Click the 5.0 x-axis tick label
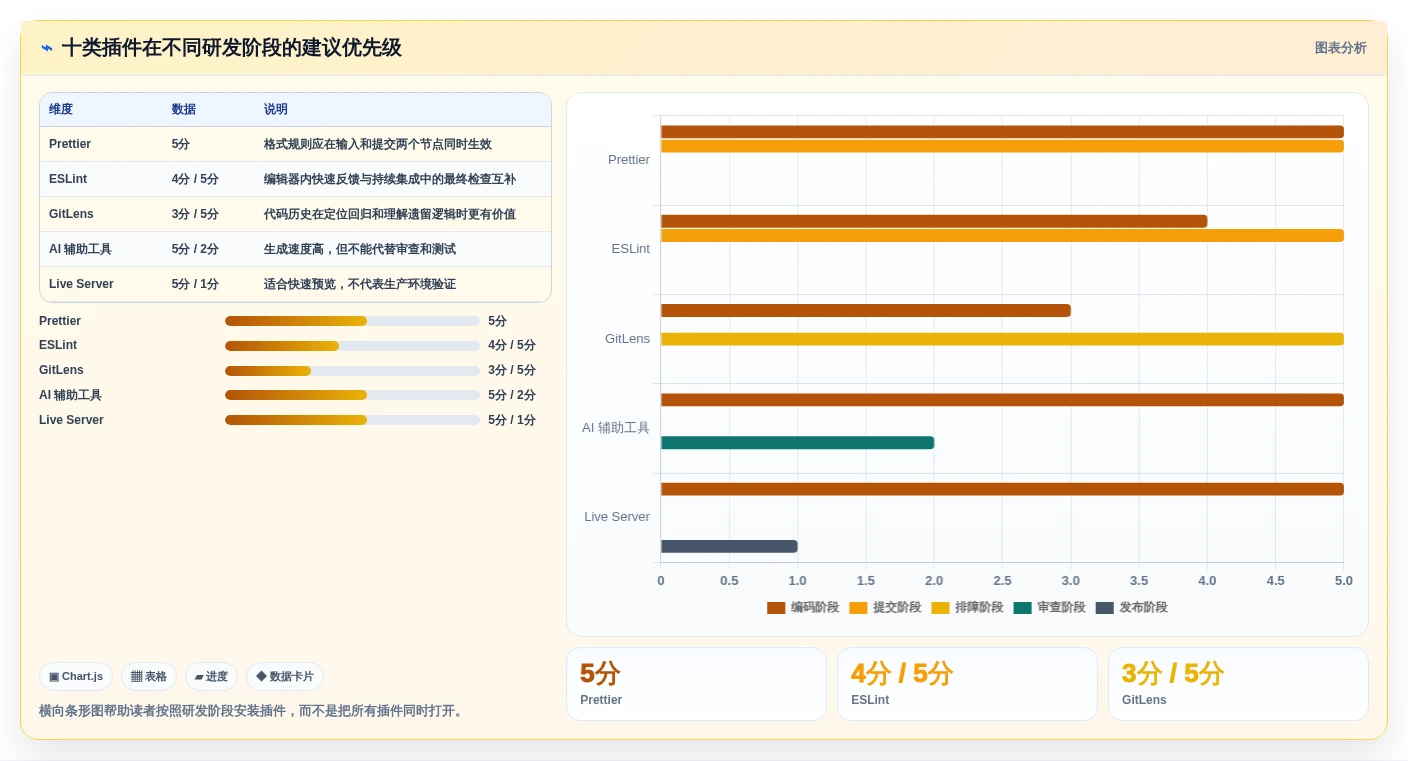The width and height of the screenshot is (1408, 761). click(1344, 581)
